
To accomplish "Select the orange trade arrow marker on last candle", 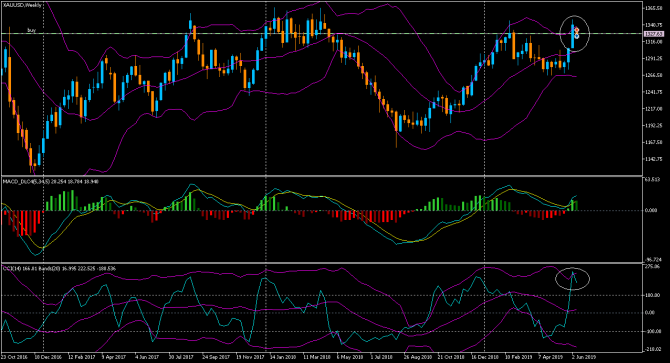I will coord(576,30).
